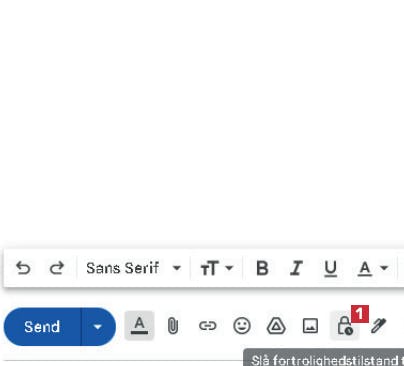Toggle underline formatting
404x366 pixels.
coord(330,269)
